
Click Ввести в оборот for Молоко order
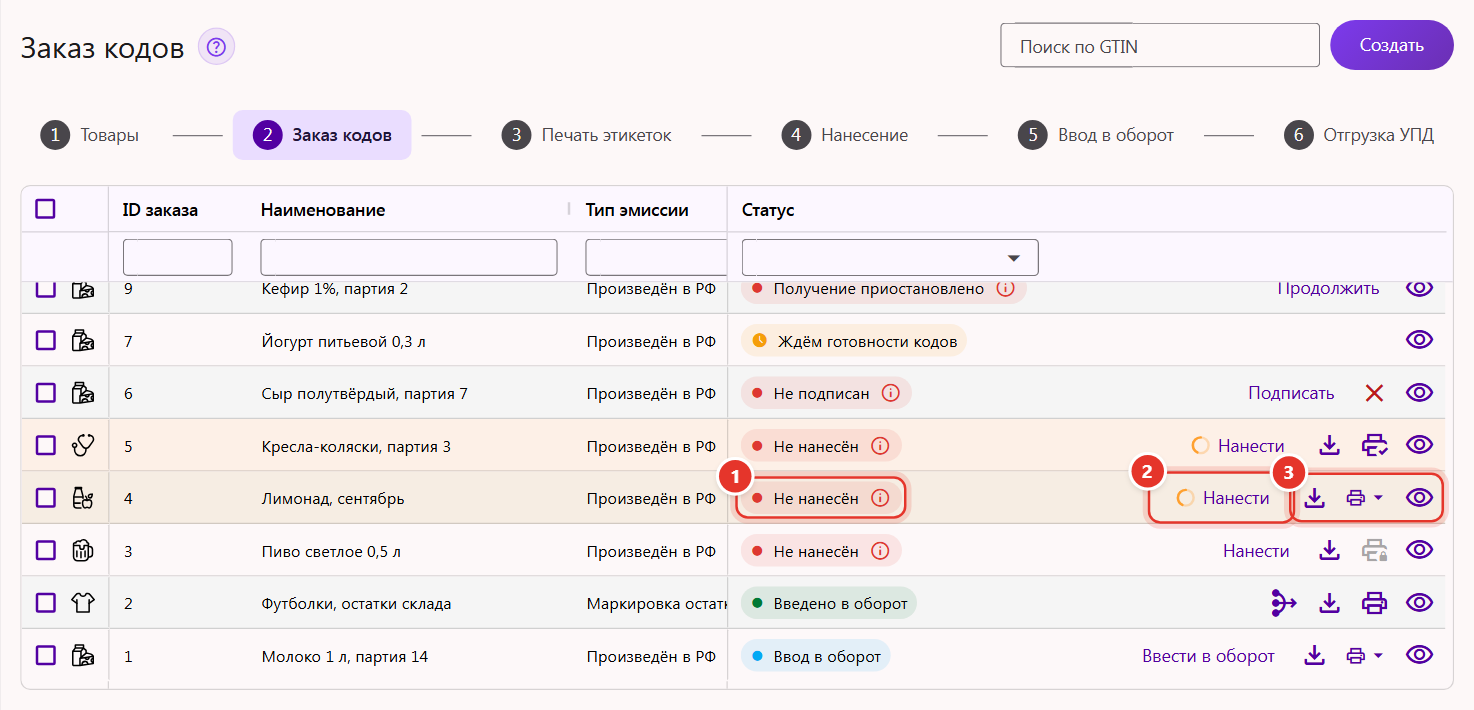pos(1208,656)
